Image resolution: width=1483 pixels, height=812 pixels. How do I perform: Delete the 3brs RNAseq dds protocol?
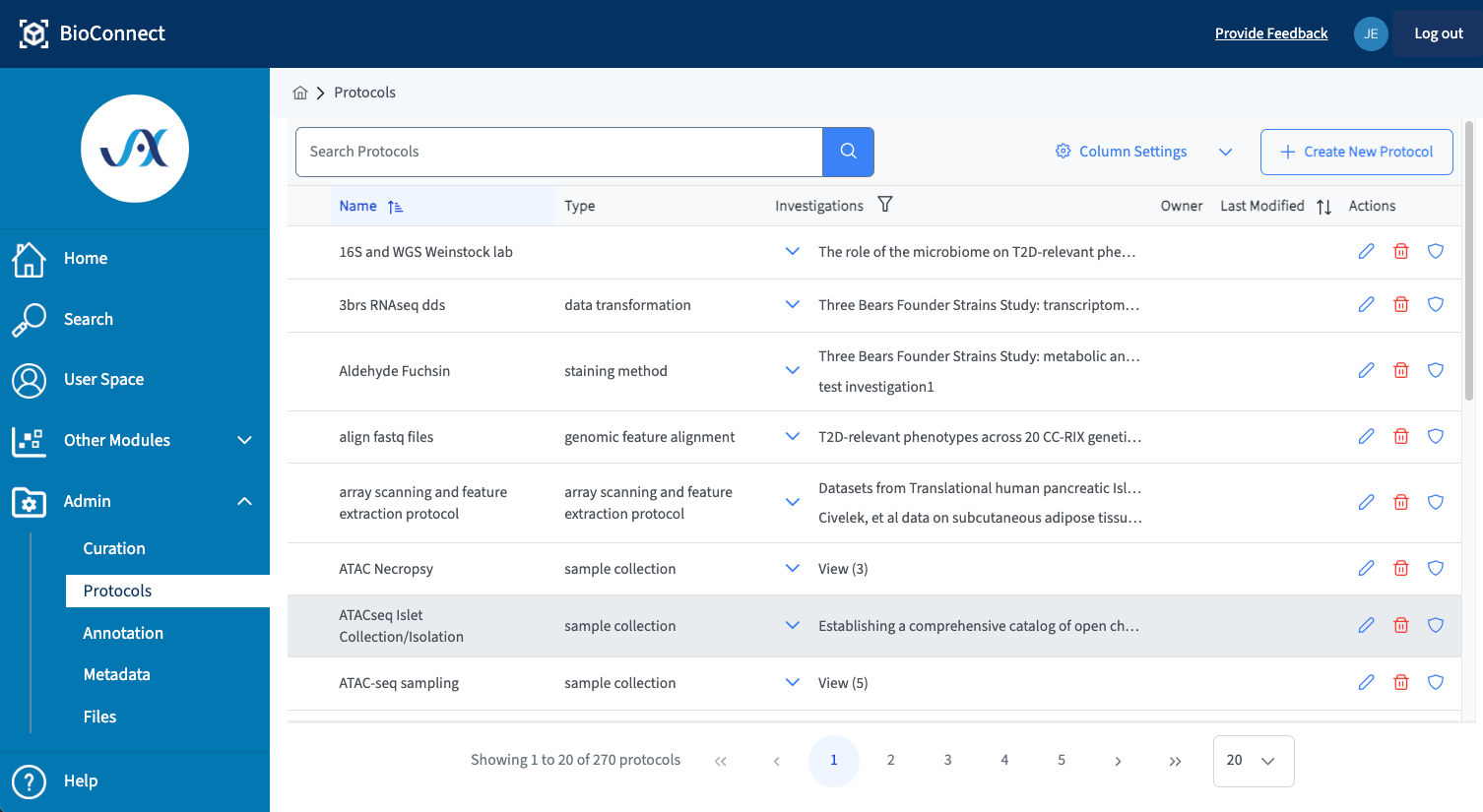click(x=1400, y=304)
